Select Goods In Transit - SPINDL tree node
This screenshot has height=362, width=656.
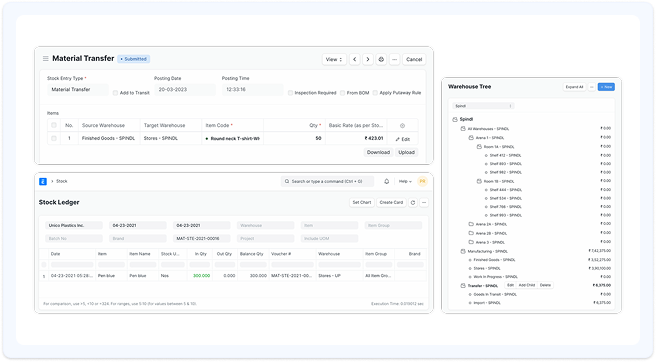[x=495, y=294]
